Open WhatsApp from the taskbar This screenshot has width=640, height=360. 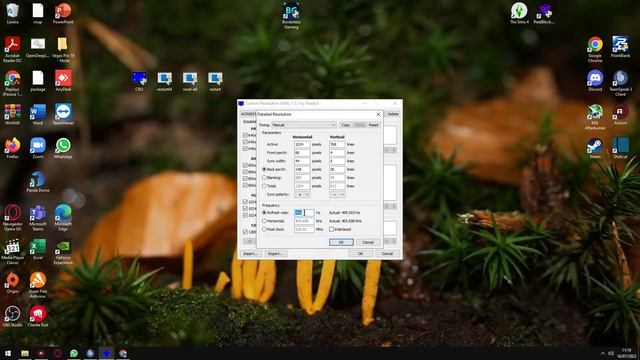(74, 353)
